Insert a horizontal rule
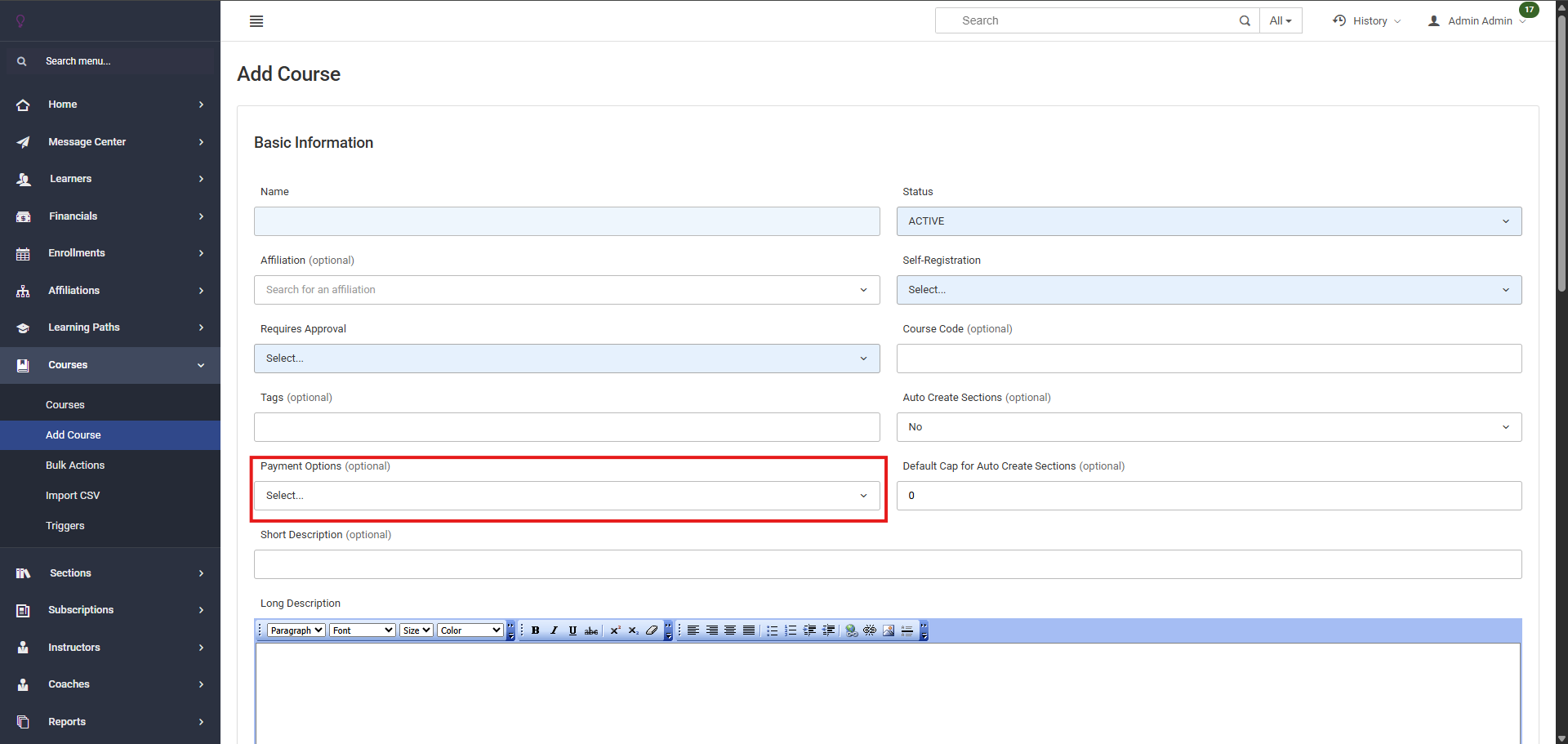The height and width of the screenshot is (744, 1568). [x=907, y=630]
